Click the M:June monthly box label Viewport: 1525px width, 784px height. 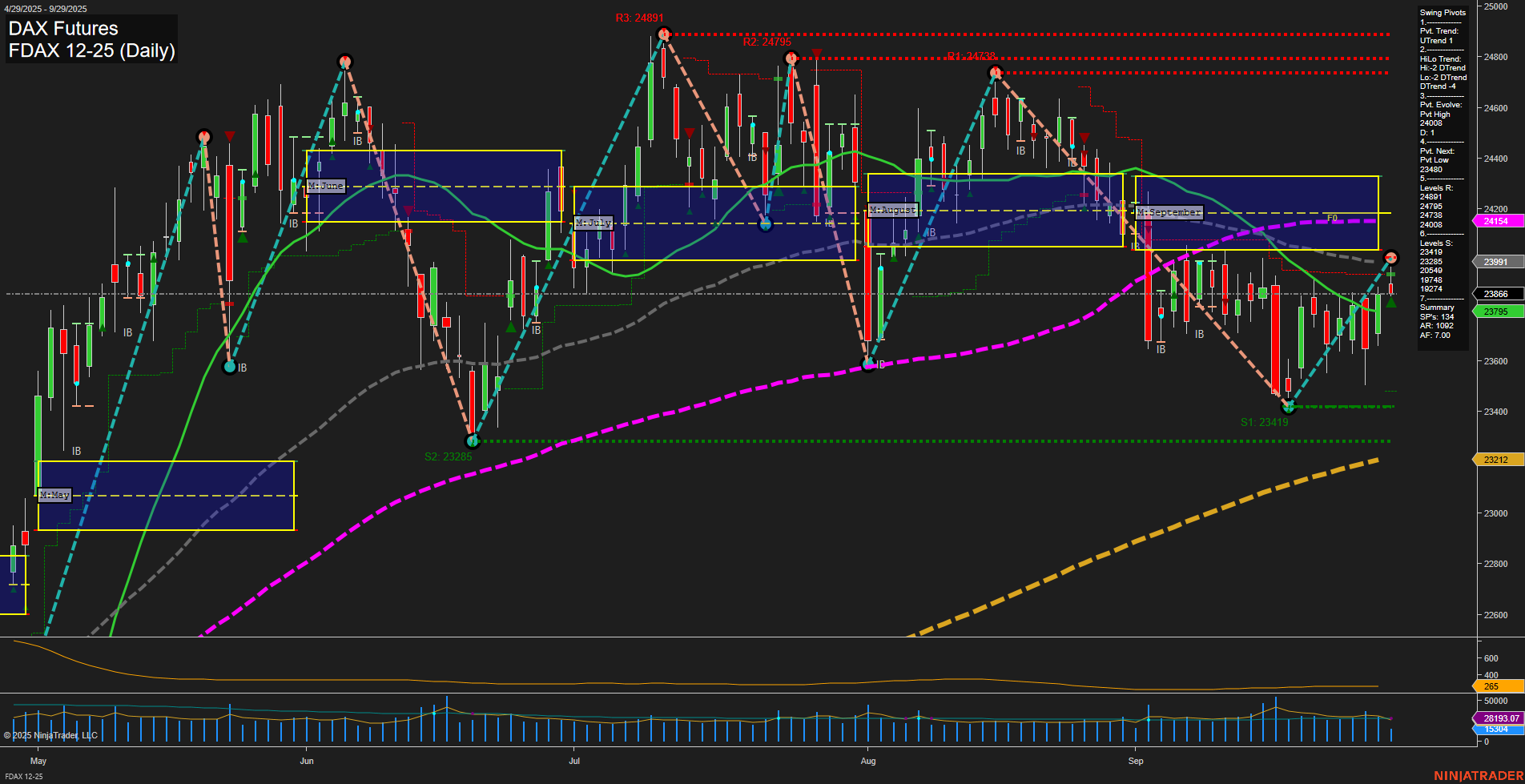327,186
